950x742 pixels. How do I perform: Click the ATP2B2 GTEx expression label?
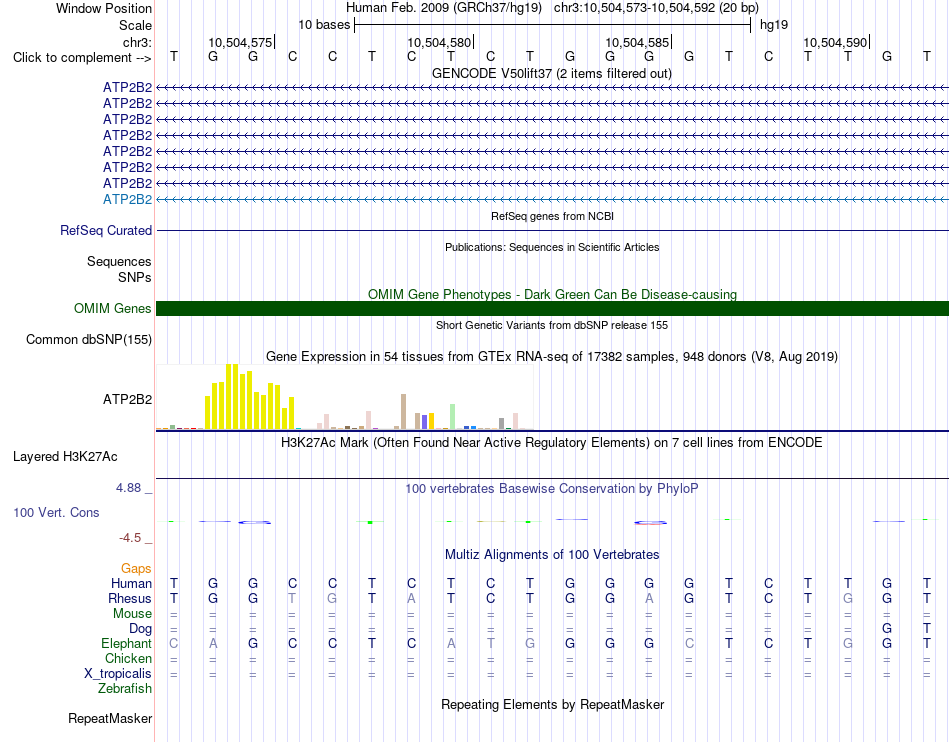pos(127,400)
